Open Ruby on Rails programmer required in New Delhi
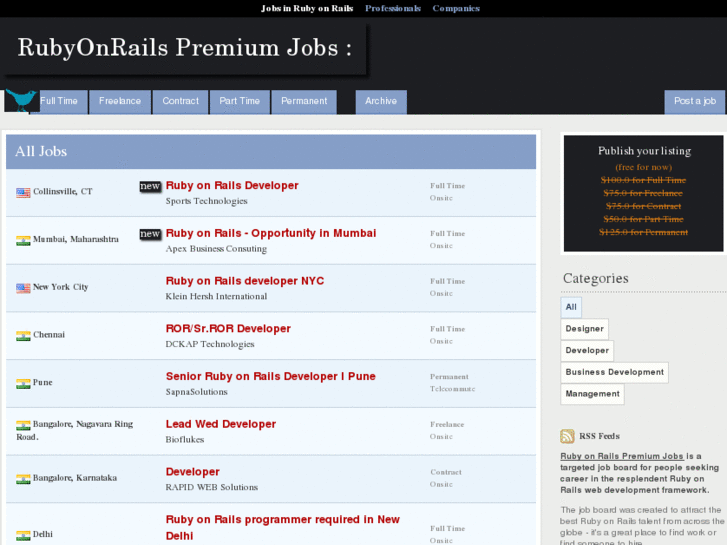The height and width of the screenshot is (545, 727). [x=283, y=527]
